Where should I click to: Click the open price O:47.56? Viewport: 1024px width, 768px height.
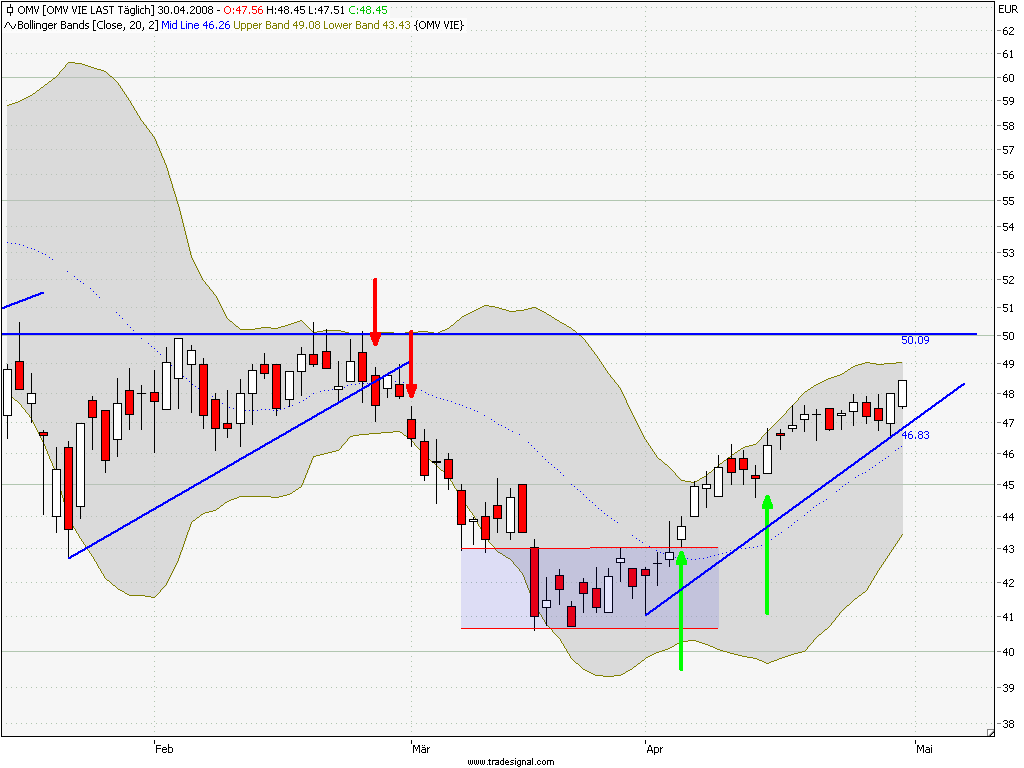pos(243,10)
